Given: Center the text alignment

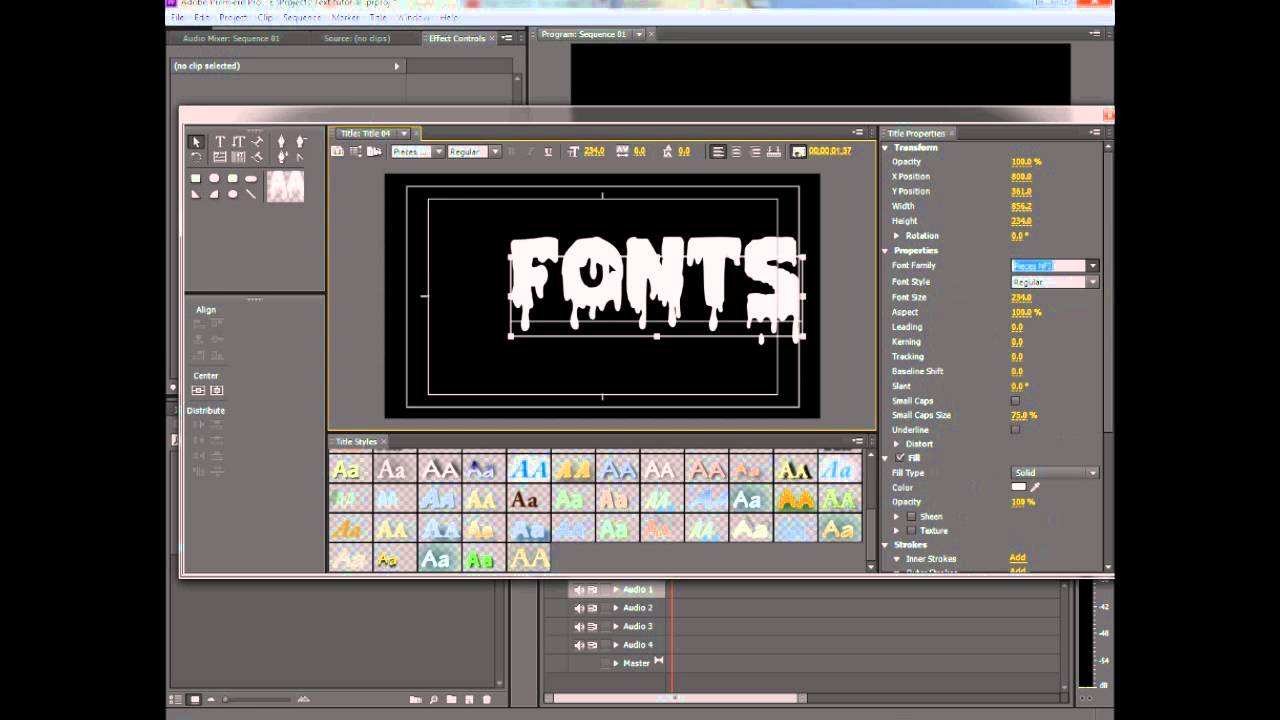Looking at the screenshot, I should [x=737, y=152].
